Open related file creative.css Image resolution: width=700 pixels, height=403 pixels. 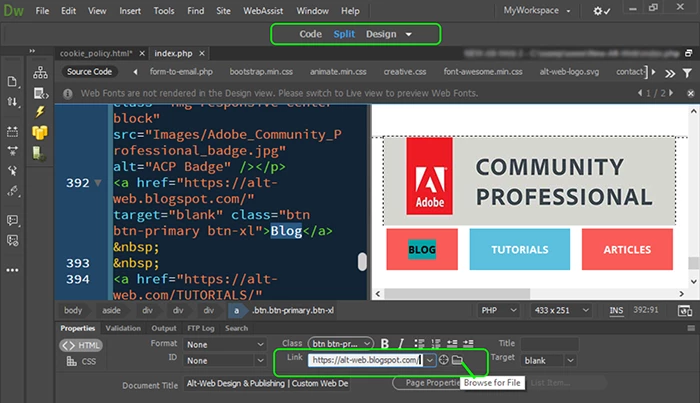(x=405, y=72)
